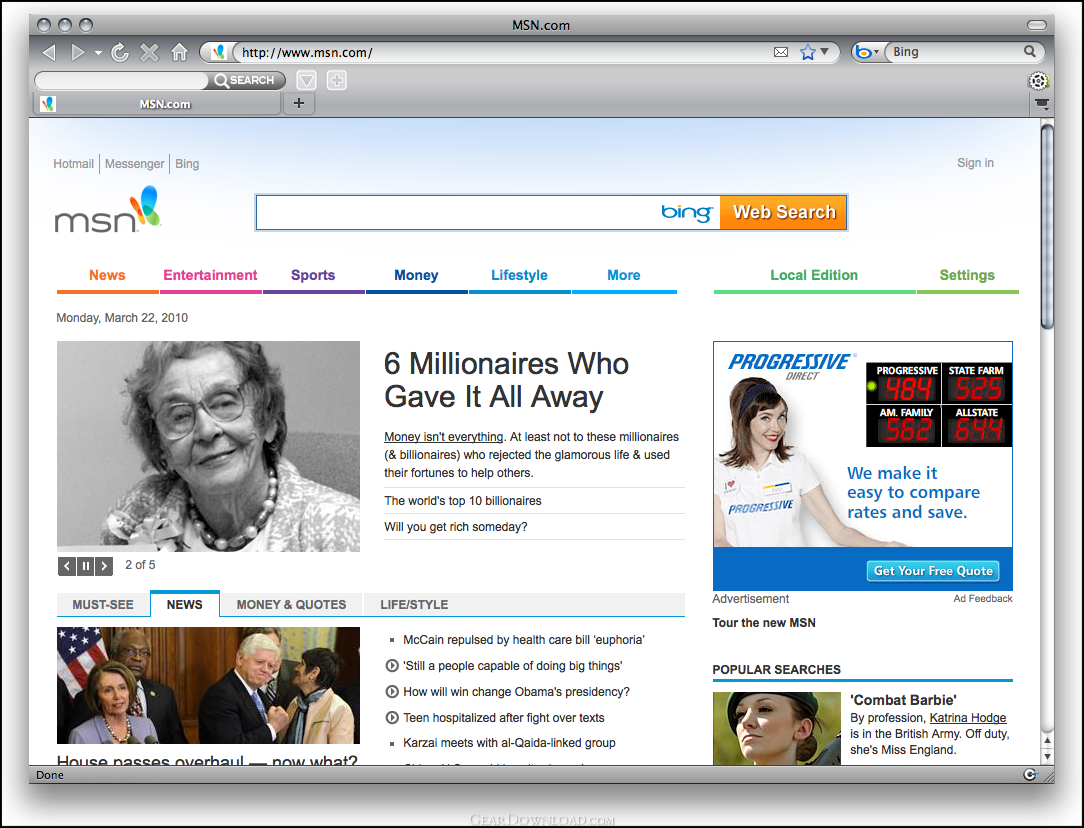Open the tab list icon at right
This screenshot has width=1084, height=828.
[x=1042, y=104]
